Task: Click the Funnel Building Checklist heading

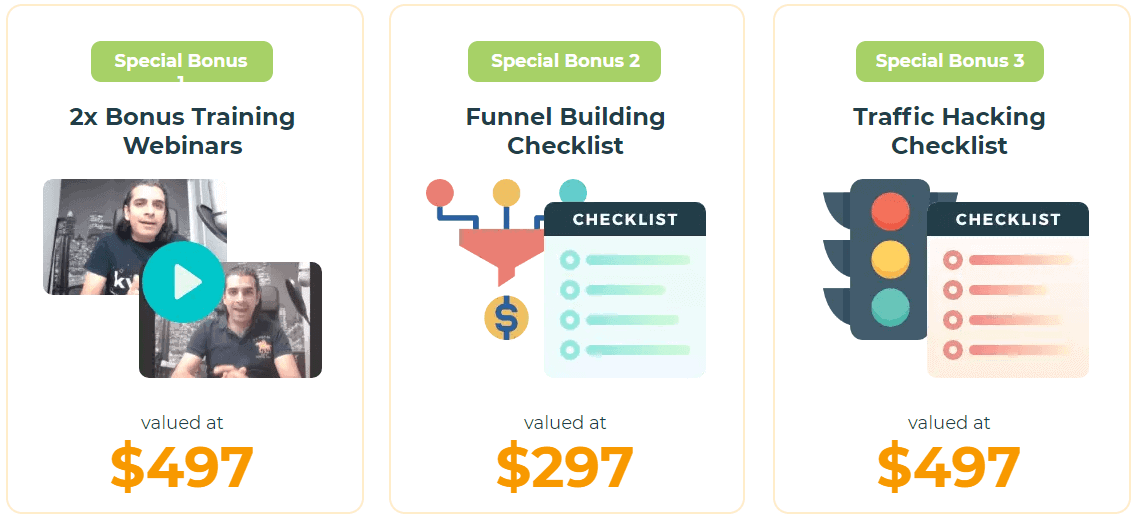Action: tap(565, 131)
